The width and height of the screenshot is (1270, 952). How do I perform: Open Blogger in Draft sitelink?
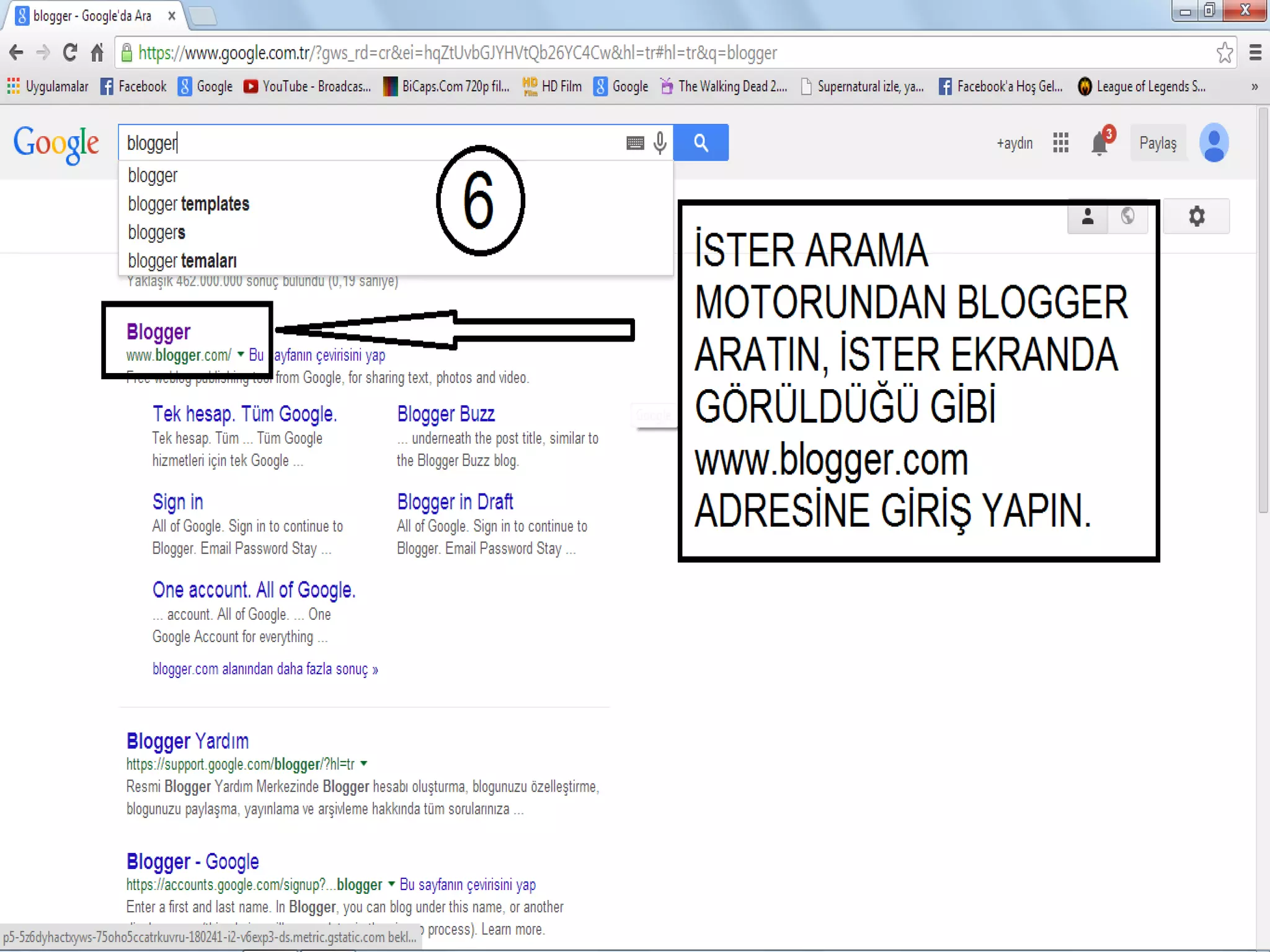pyautogui.click(x=455, y=501)
